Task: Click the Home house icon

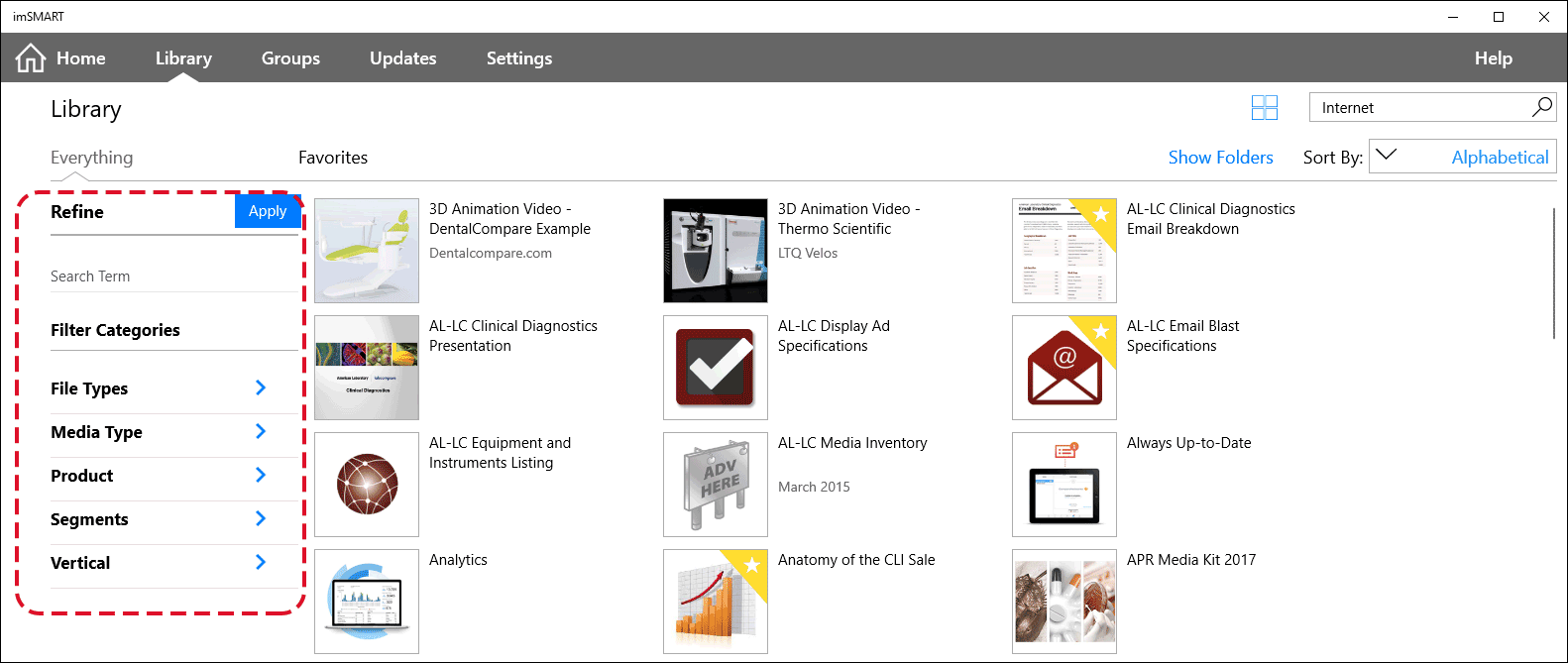Action: (31, 58)
